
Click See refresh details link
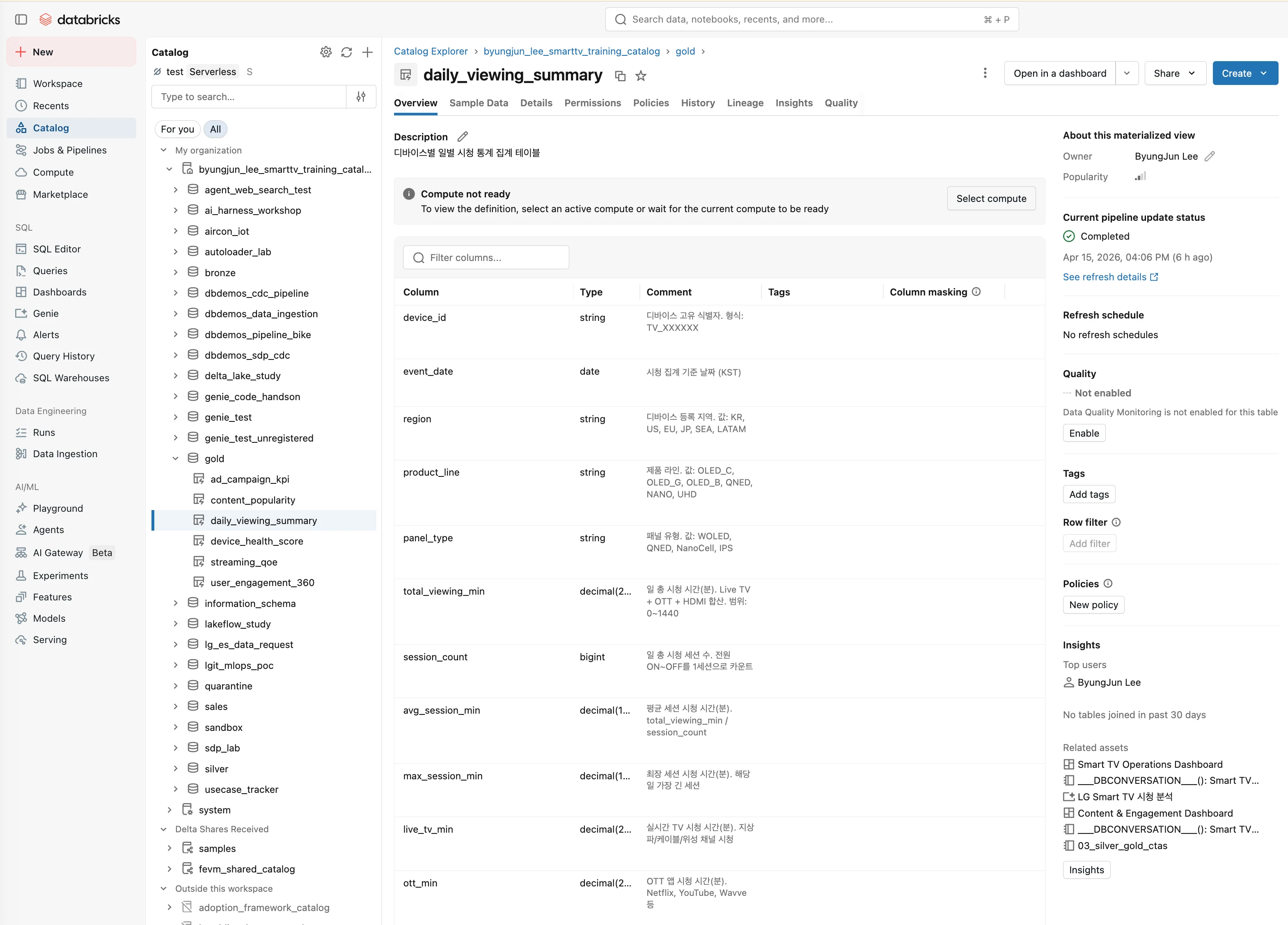click(x=1110, y=277)
